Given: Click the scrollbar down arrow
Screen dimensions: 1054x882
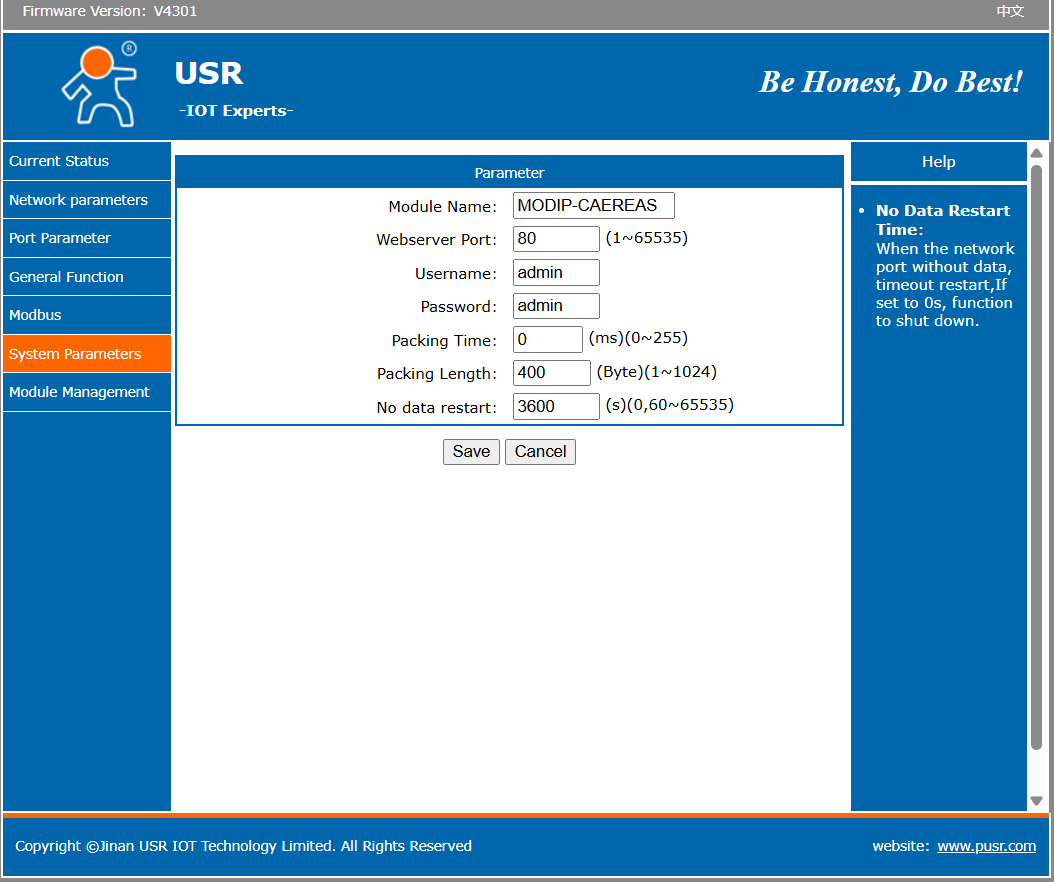Looking at the screenshot, I should click(x=1037, y=801).
